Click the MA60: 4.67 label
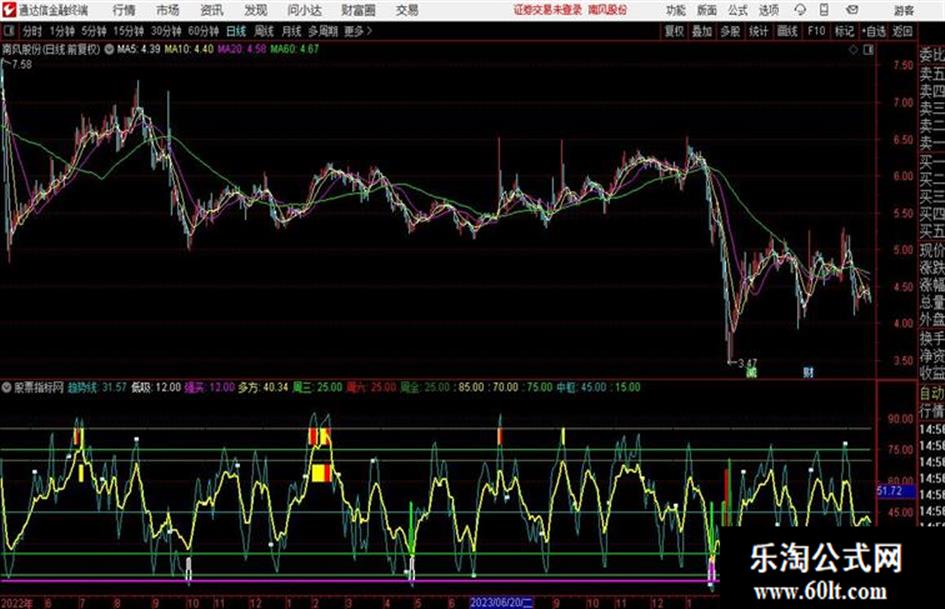This screenshot has height=609, width=945. [295, 49]
